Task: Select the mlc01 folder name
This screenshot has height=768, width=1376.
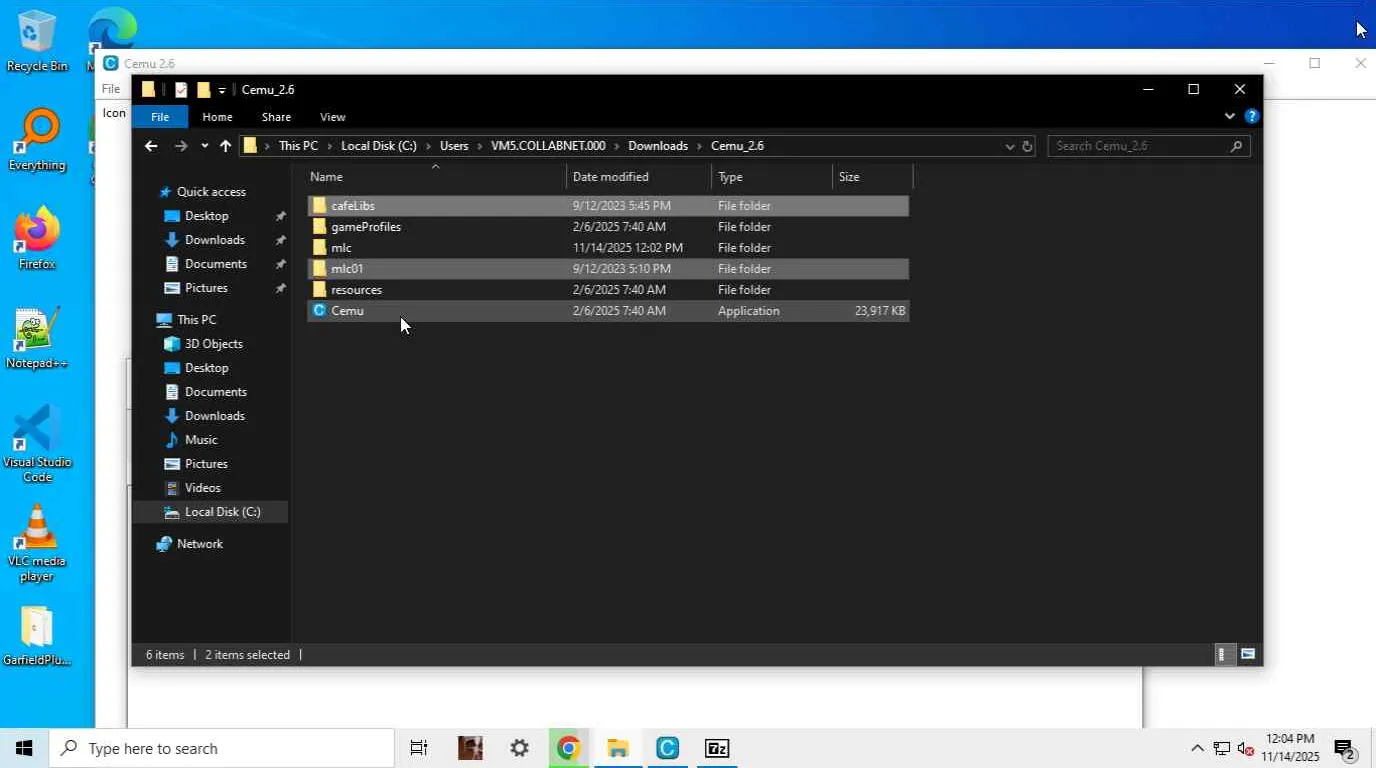Action: 347,269
